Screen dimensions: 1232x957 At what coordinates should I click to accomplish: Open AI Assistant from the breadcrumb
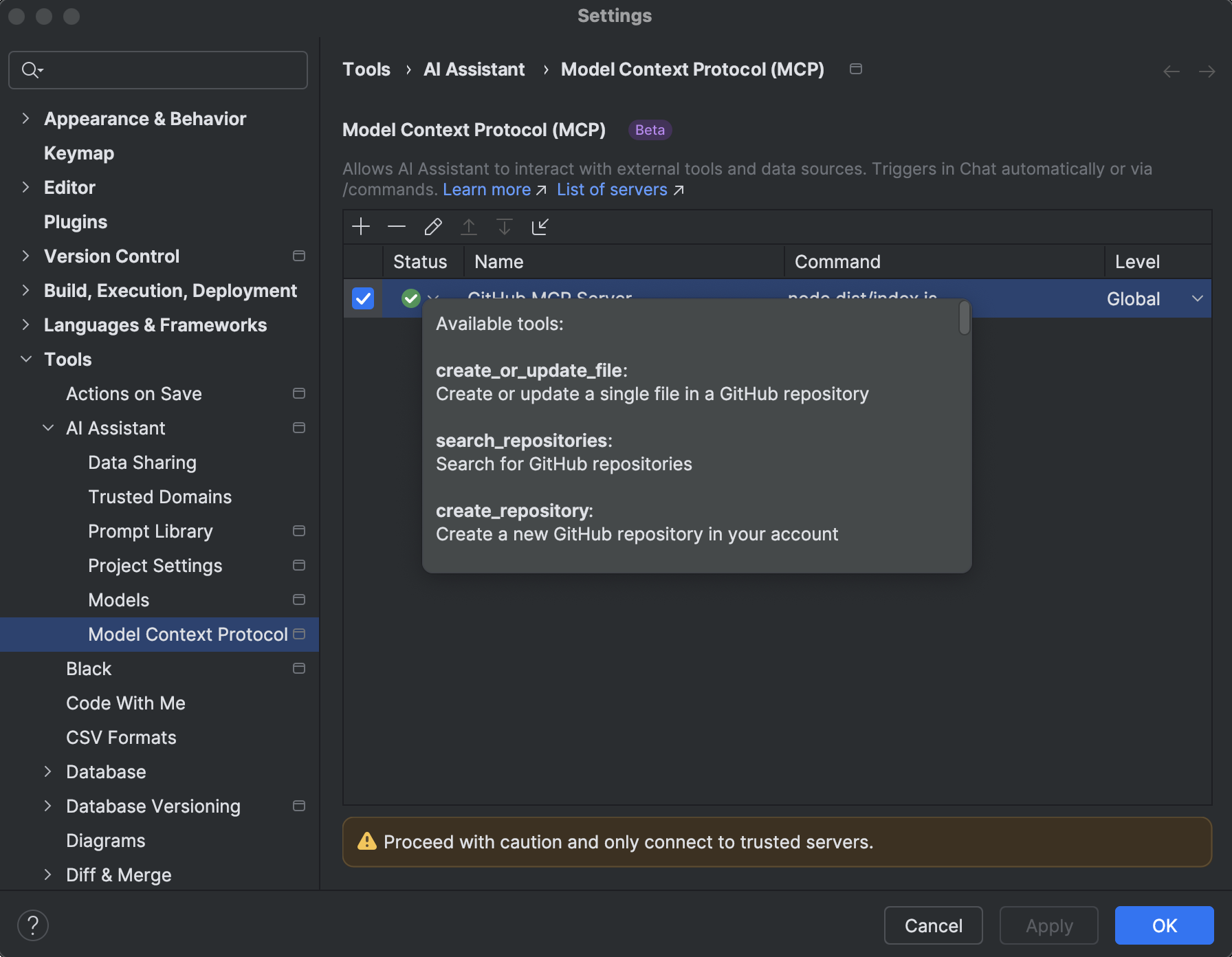coord(474,69)
